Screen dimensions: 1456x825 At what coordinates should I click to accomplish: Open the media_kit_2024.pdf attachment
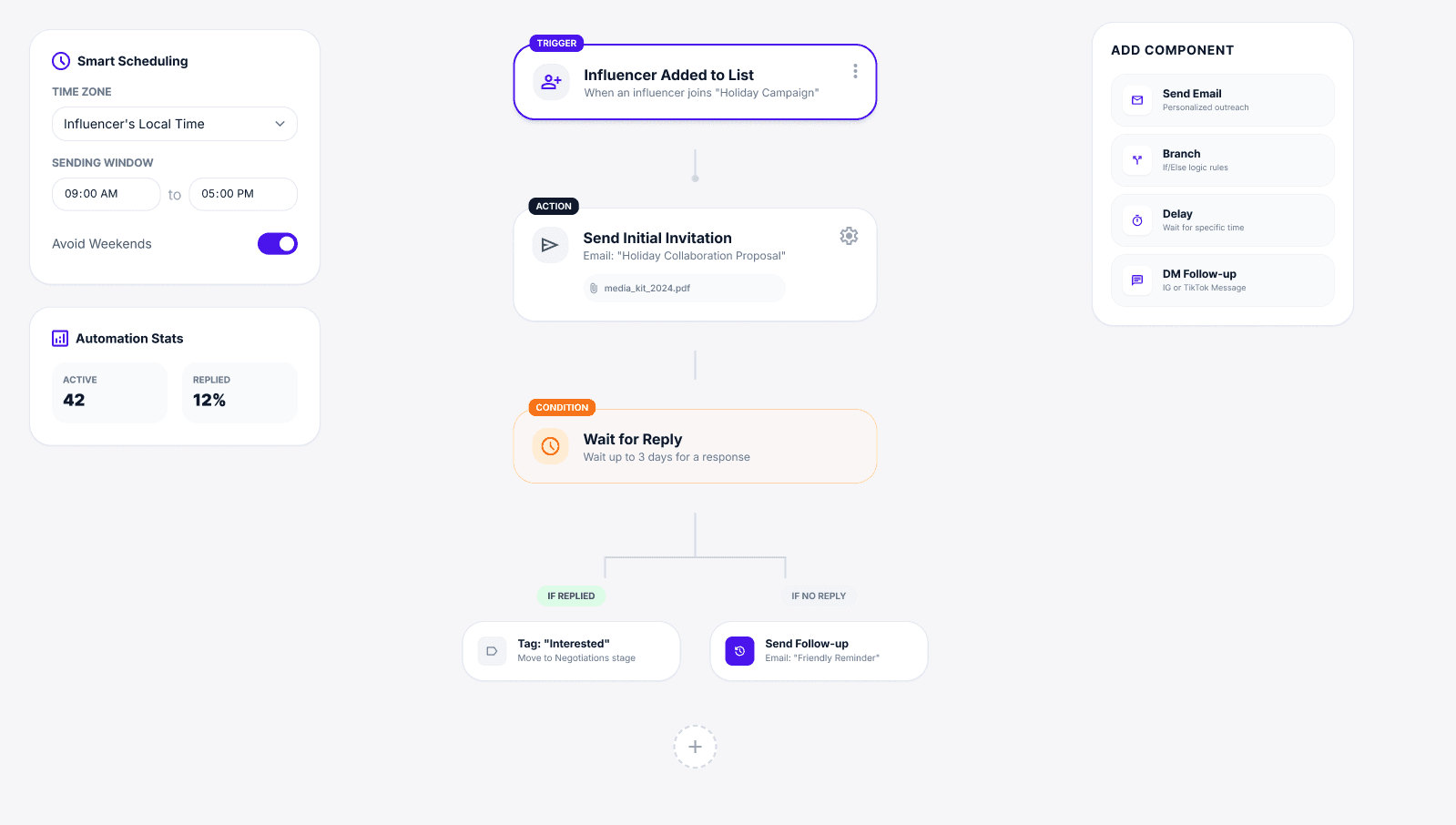(684, 288)
